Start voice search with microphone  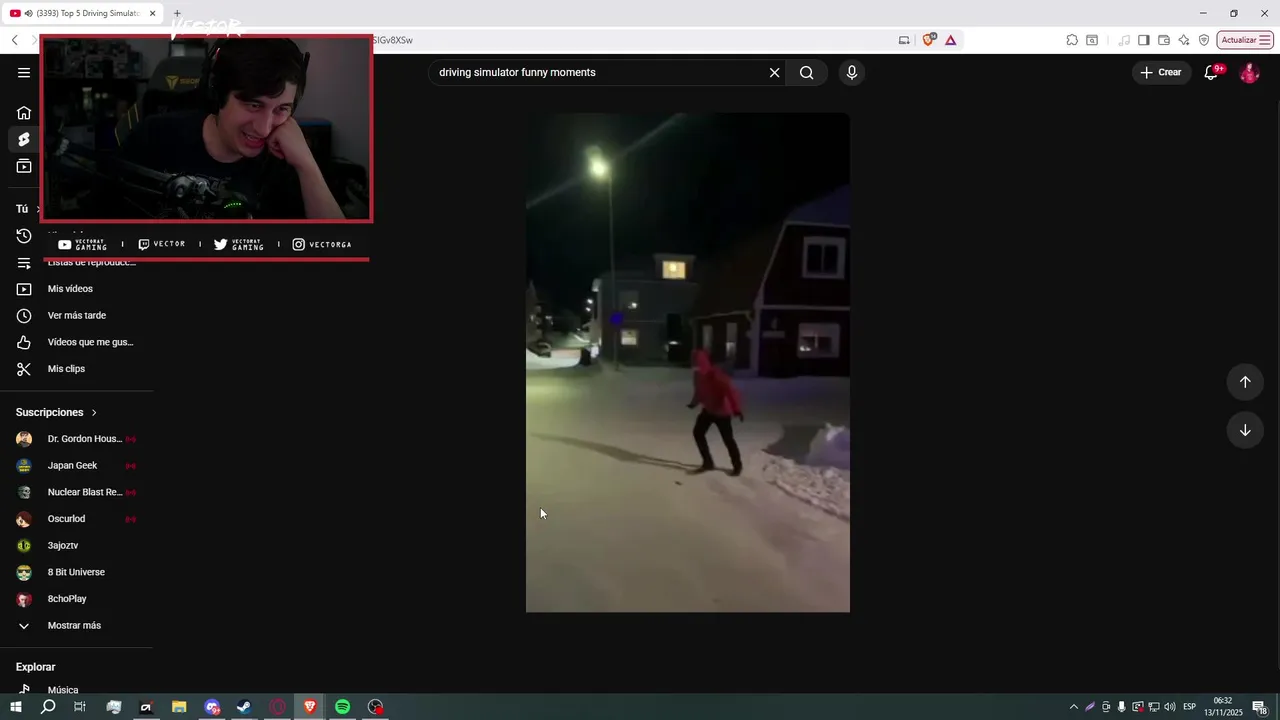click(851, 72)
